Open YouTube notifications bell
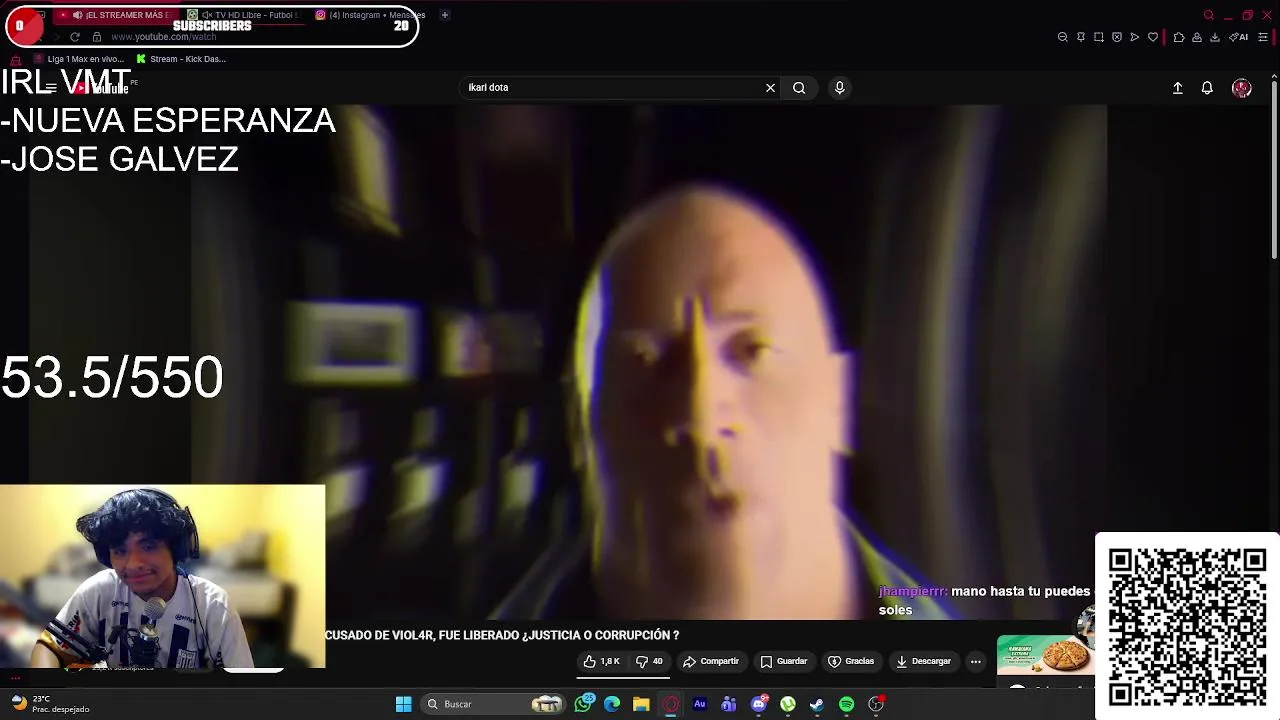 [1207, 88]
